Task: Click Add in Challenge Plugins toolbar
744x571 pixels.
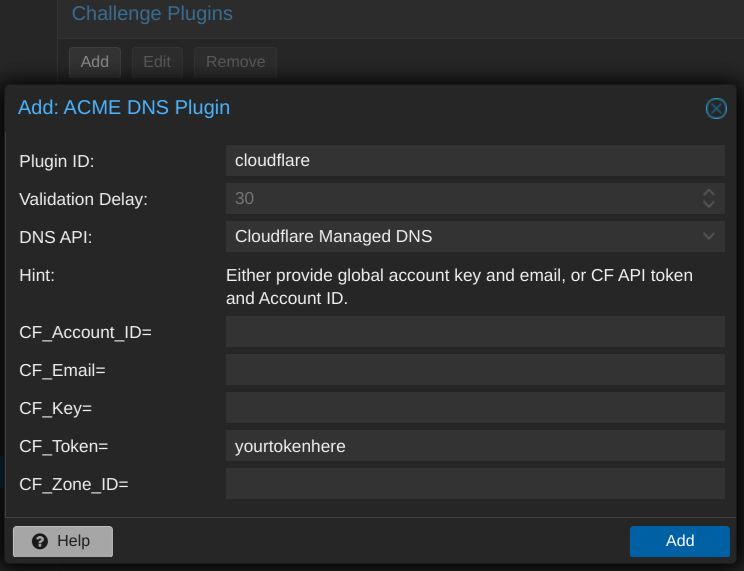Action: pos(95,62)
